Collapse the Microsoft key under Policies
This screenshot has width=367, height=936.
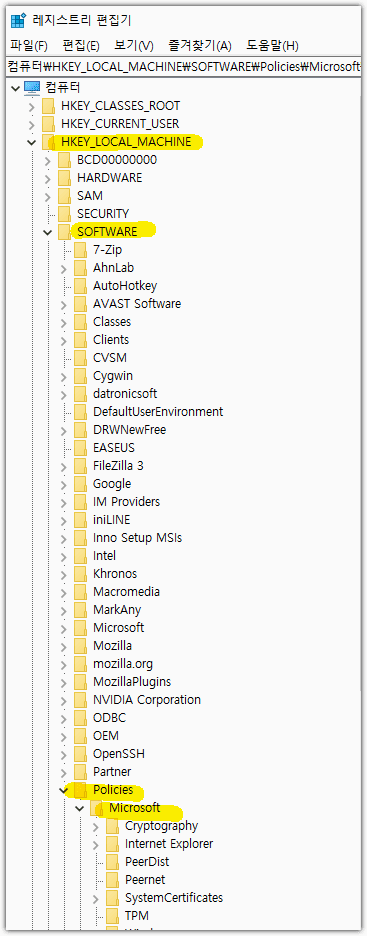(79, 808)
